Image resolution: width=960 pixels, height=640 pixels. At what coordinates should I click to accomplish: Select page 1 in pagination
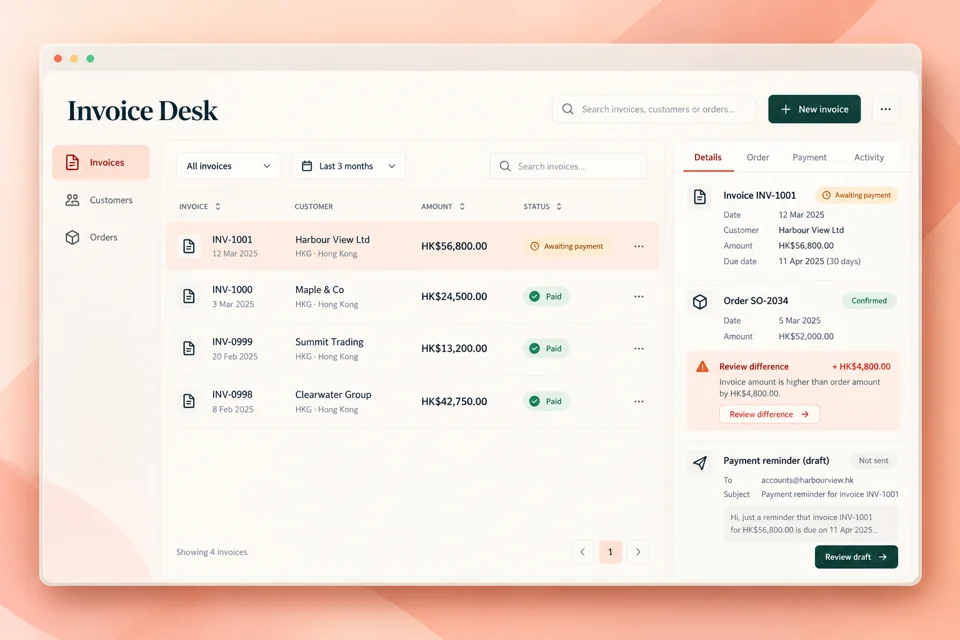[x=610, y=552]
